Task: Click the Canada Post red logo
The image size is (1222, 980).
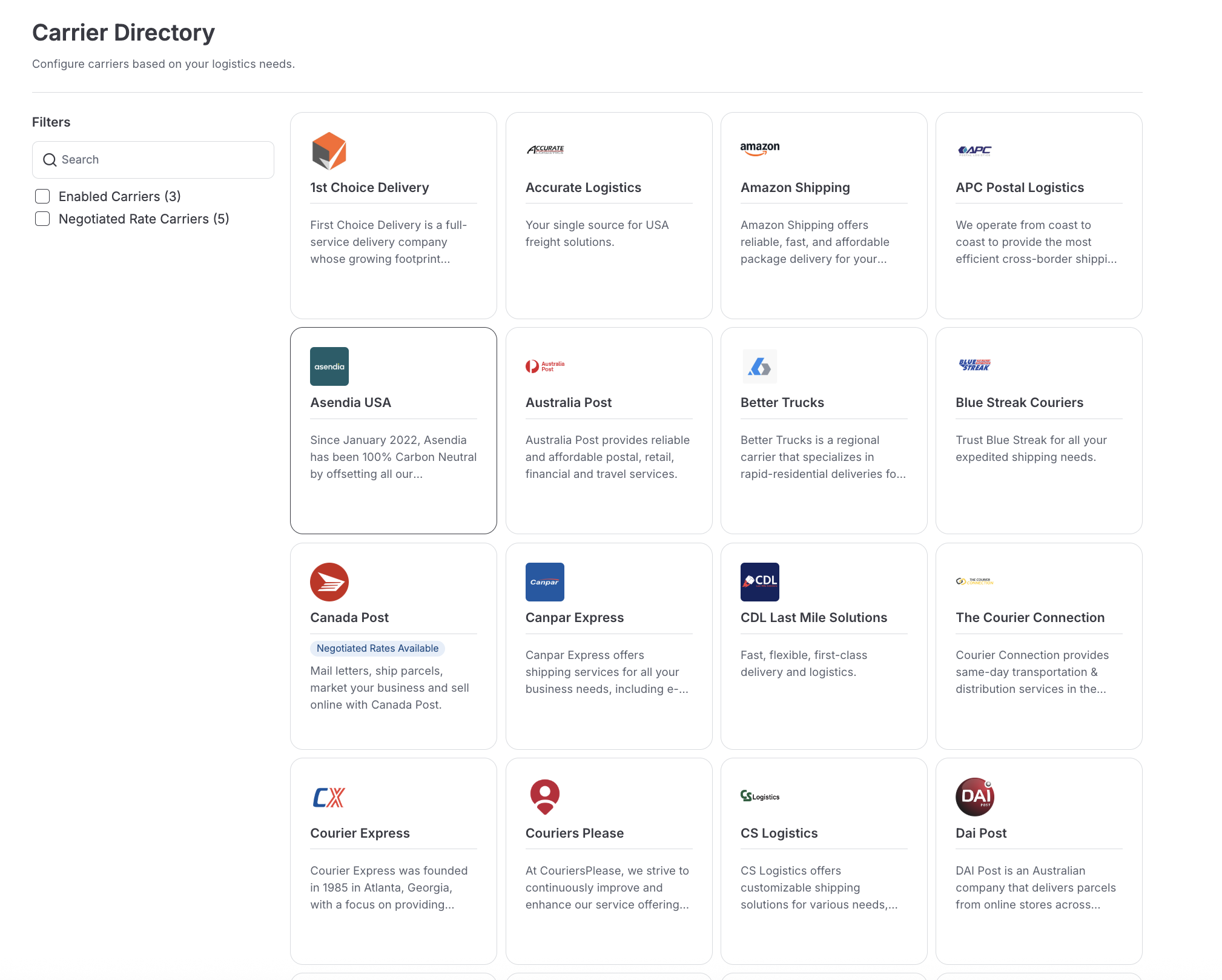Action: coord(329,581)
